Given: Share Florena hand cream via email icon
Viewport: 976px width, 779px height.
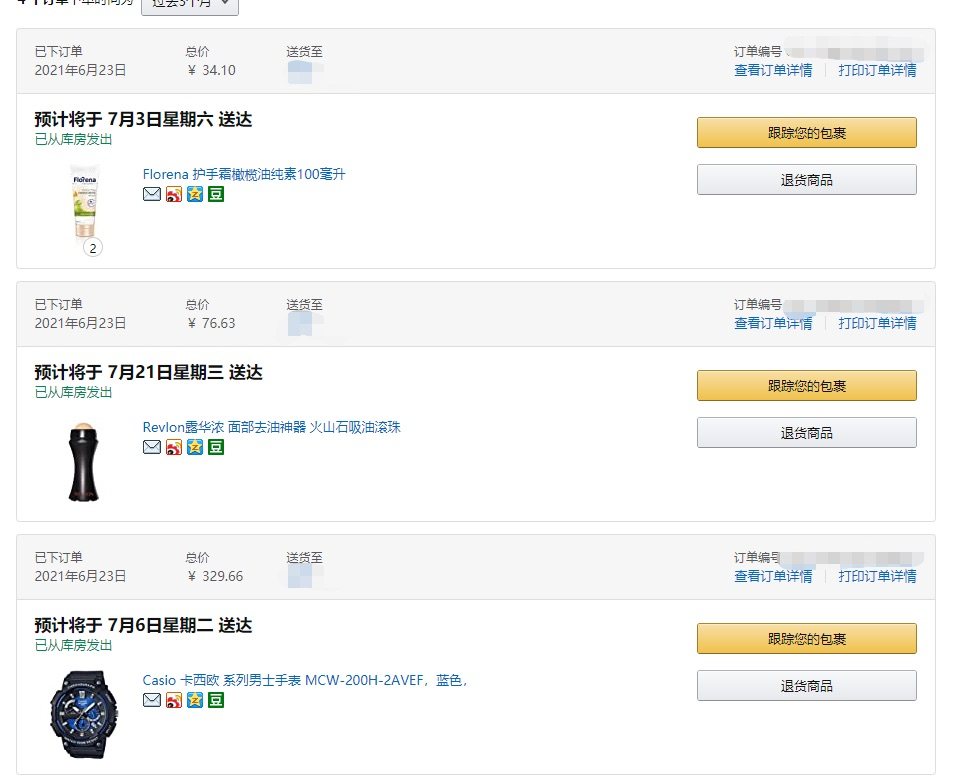Looking at the screenshot, I should pos(151,194).
